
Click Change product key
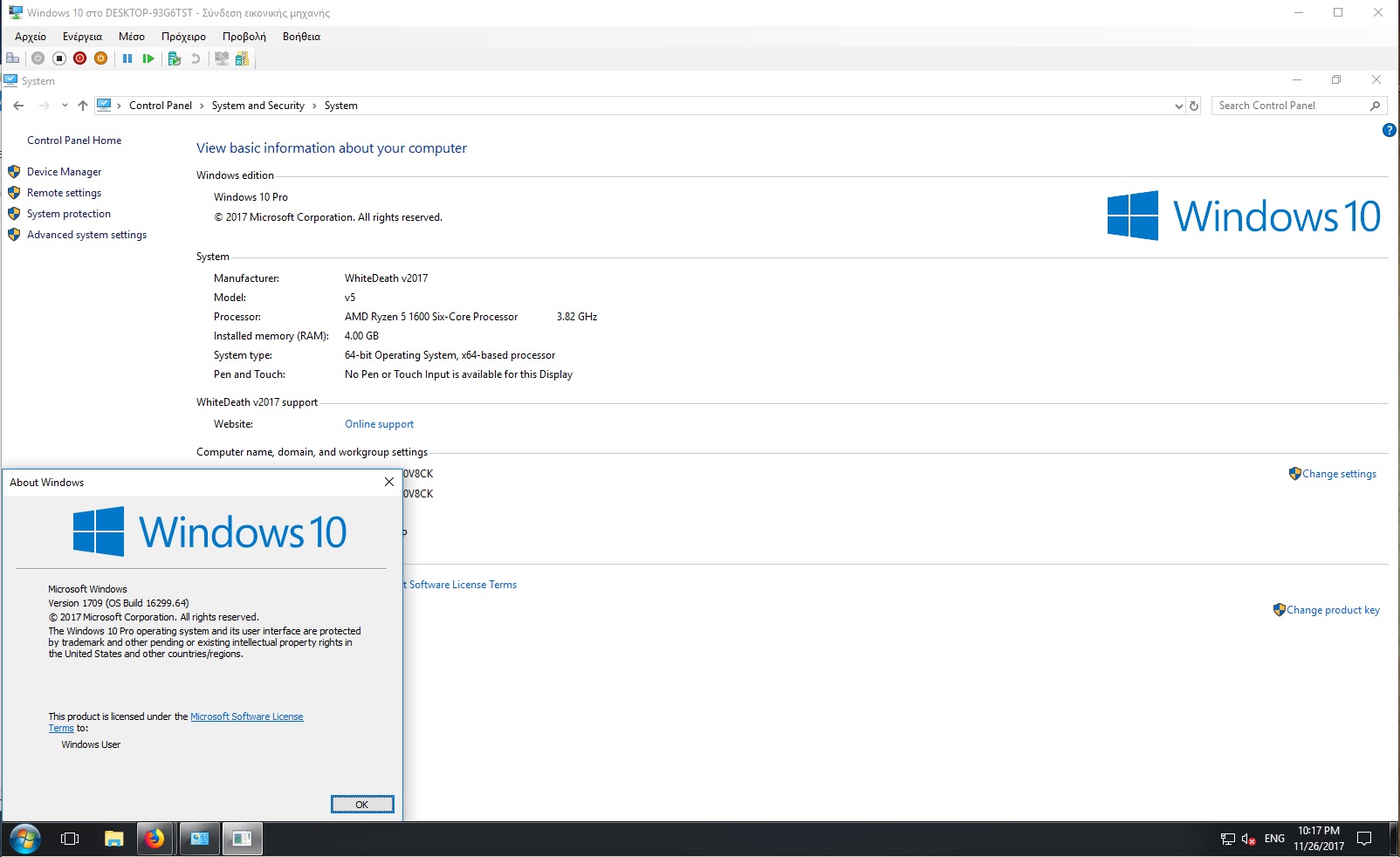(1333, 610)
